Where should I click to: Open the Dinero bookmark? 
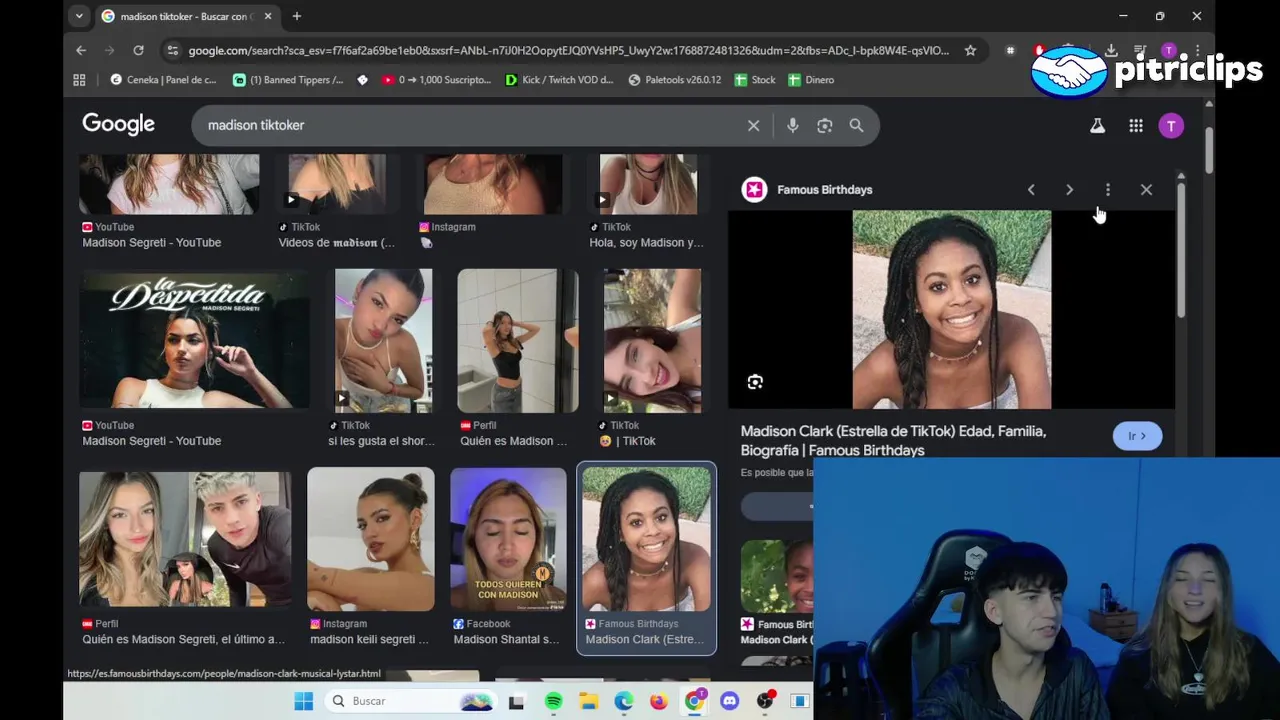click(811, 80)
